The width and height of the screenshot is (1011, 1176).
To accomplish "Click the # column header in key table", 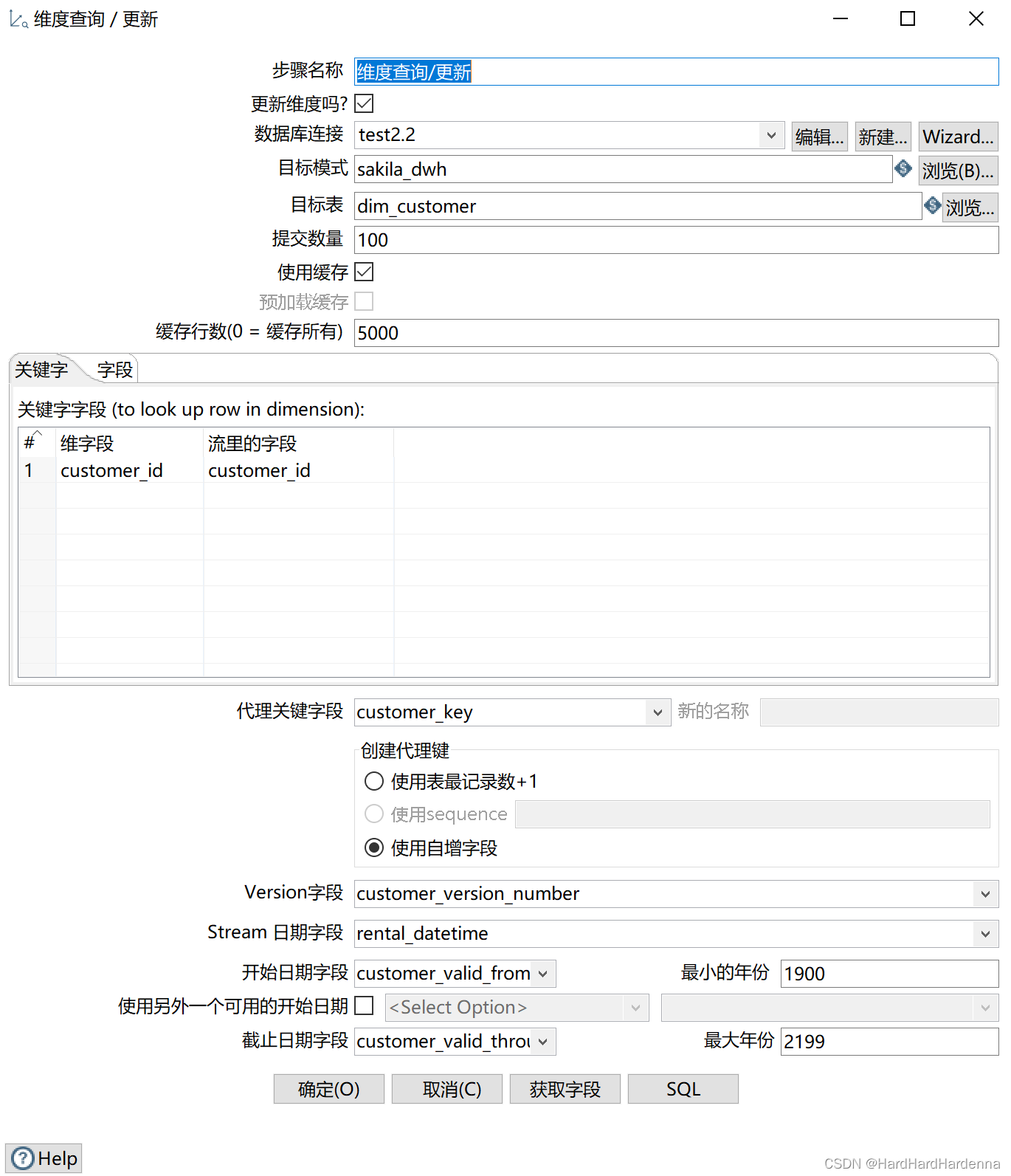I will pos(37,443).
